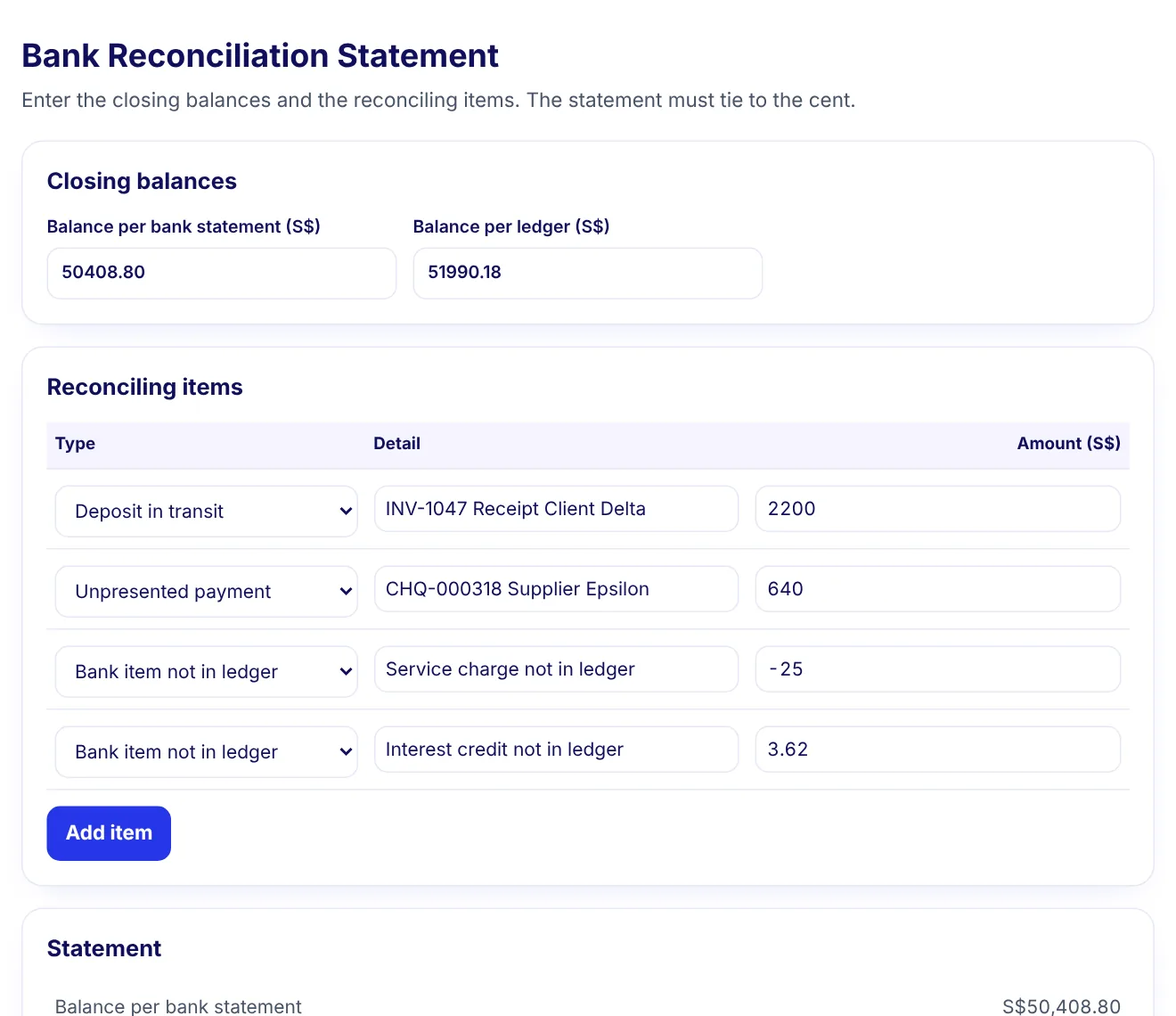
Task: Click the Closing balances heading
Action: pyautogui.click(x=142, y=181)
